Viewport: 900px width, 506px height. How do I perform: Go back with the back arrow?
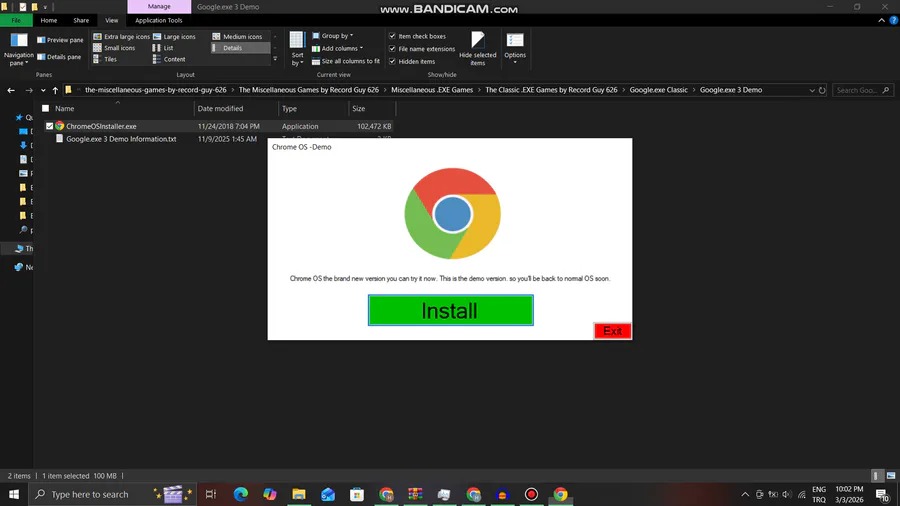tap(11, 90)
